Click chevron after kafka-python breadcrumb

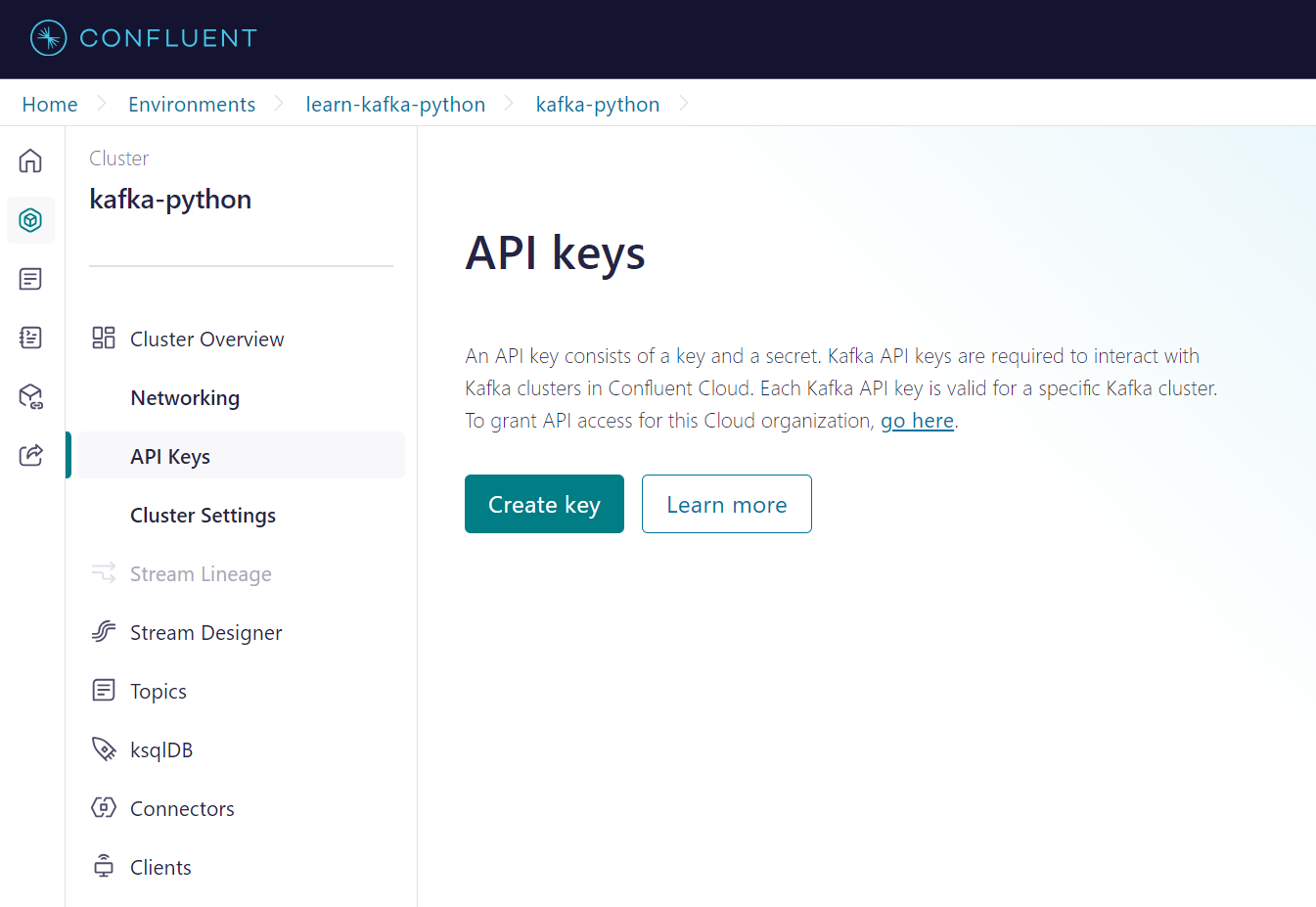(x=683, y=104)
